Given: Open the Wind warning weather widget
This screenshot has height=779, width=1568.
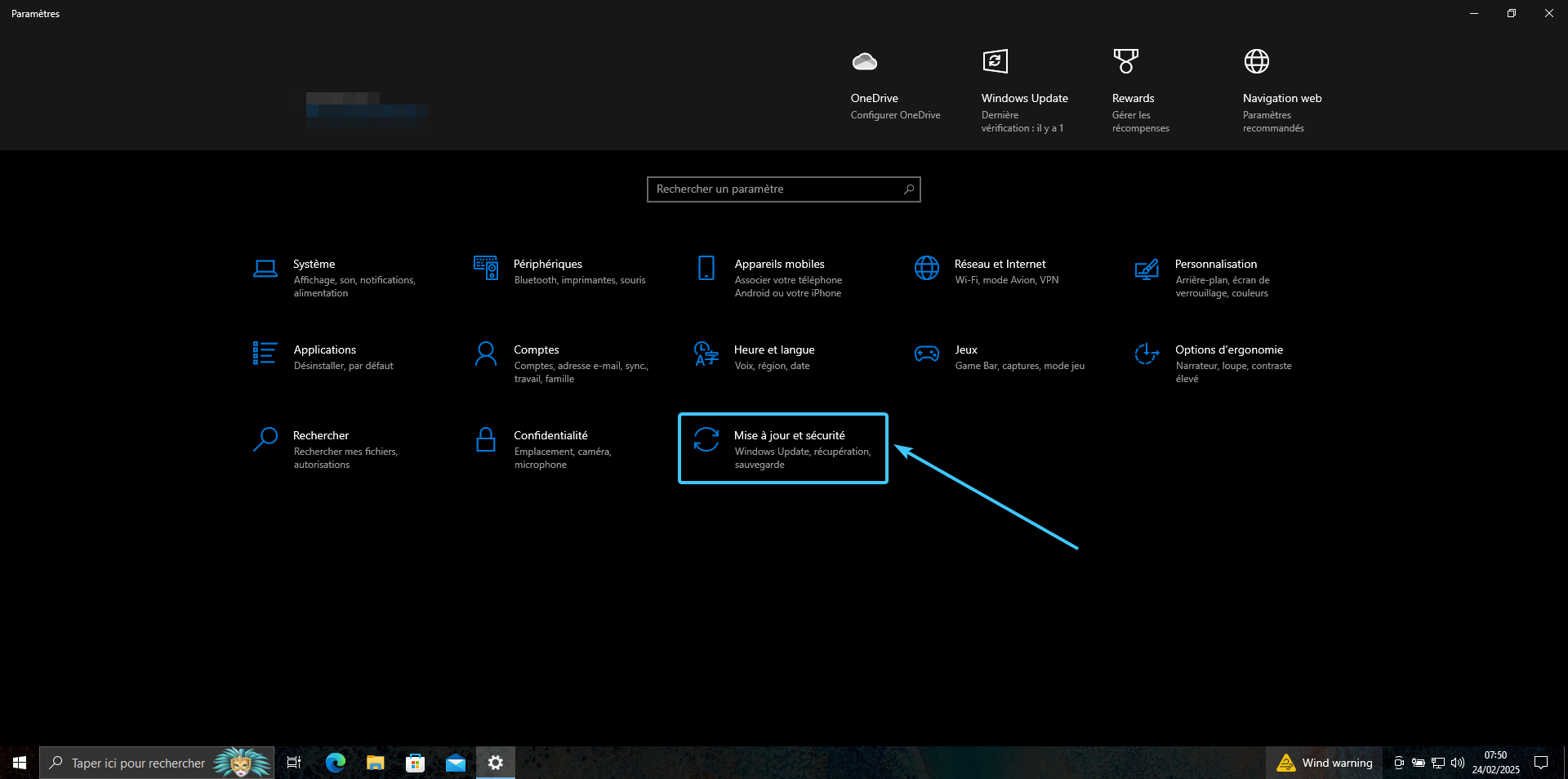Looking at the screenshot, I should tap(1324, 763).
